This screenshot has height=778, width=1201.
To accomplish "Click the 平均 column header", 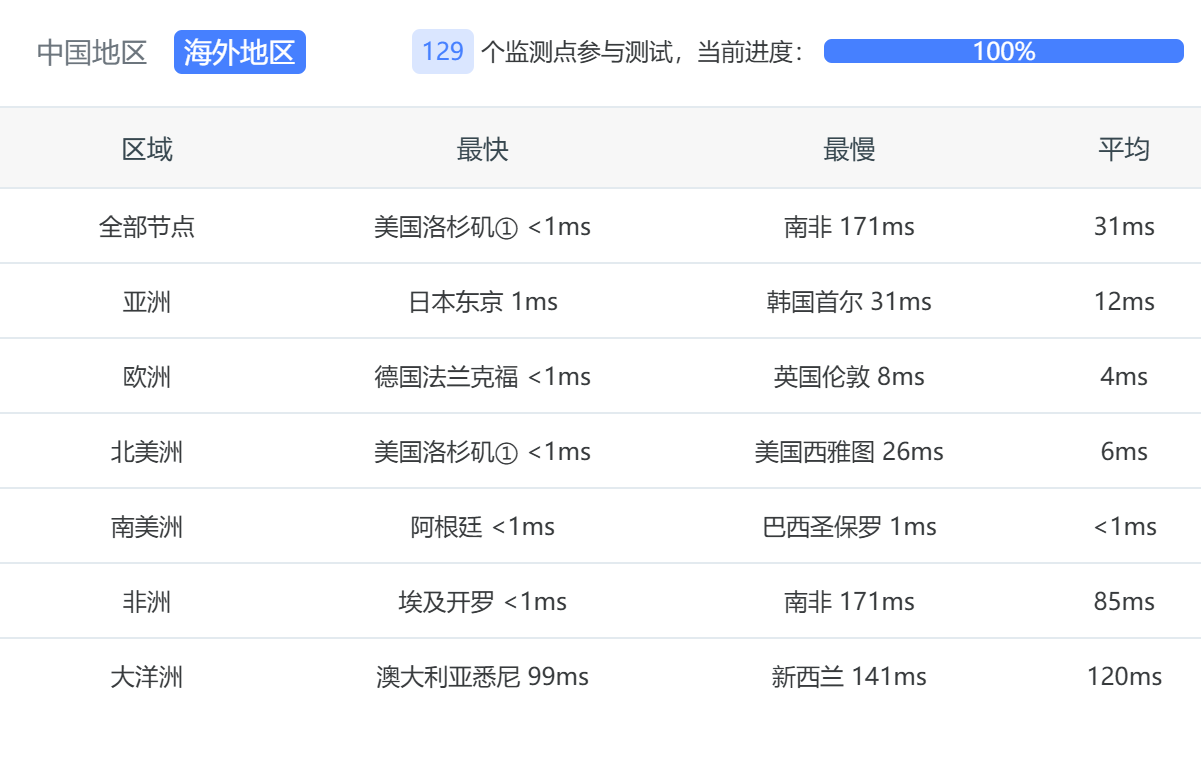I will (x=1124, y=149).
